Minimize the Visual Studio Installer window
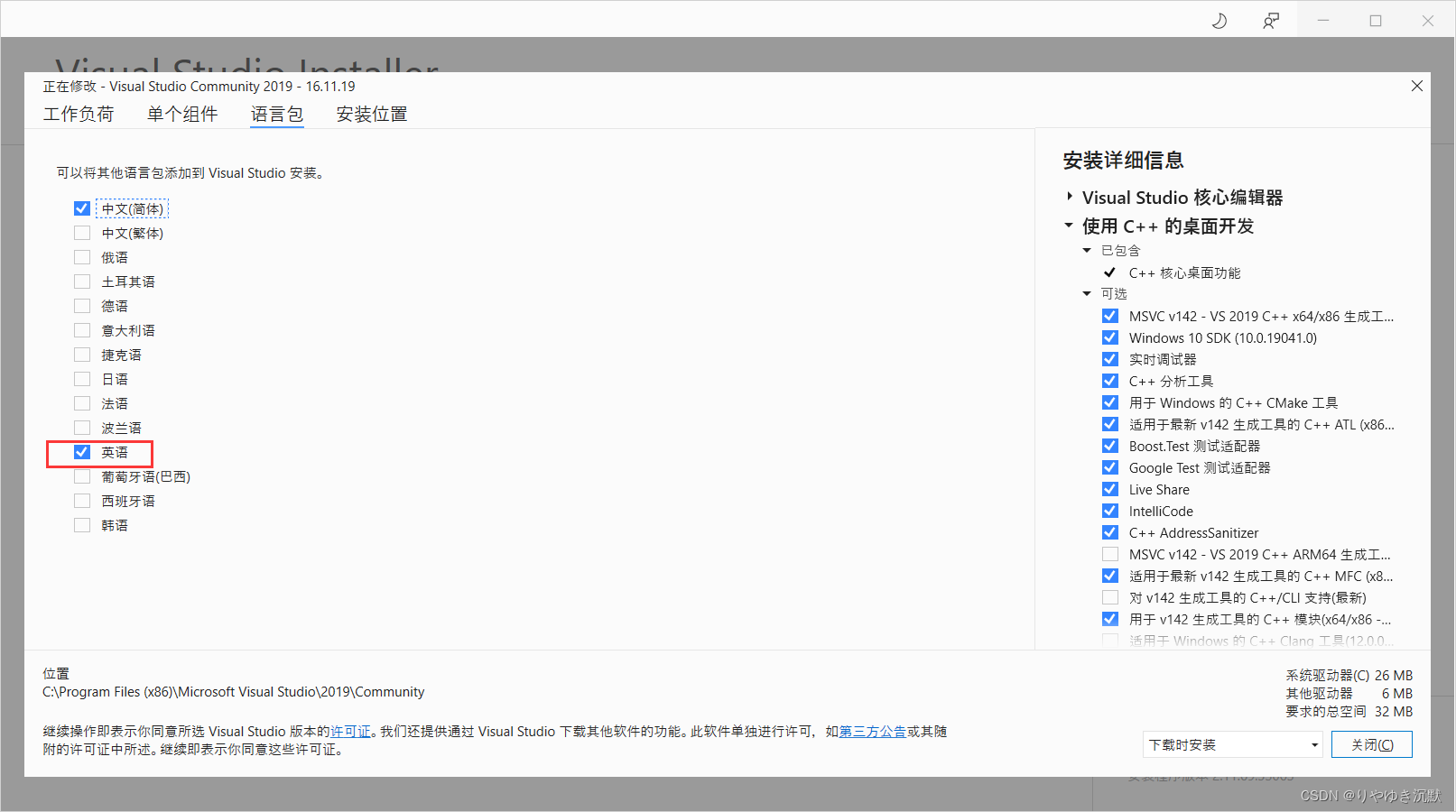Viewport: 1456px width, 812px height. pyautogui.click(x=1323, y=21)
